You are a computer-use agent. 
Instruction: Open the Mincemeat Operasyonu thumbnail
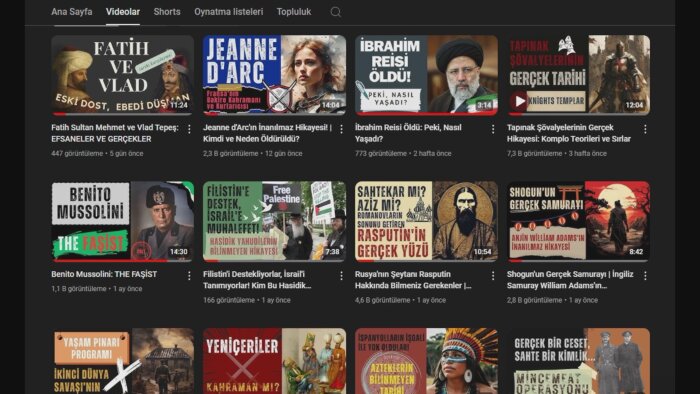pos(579,361)
